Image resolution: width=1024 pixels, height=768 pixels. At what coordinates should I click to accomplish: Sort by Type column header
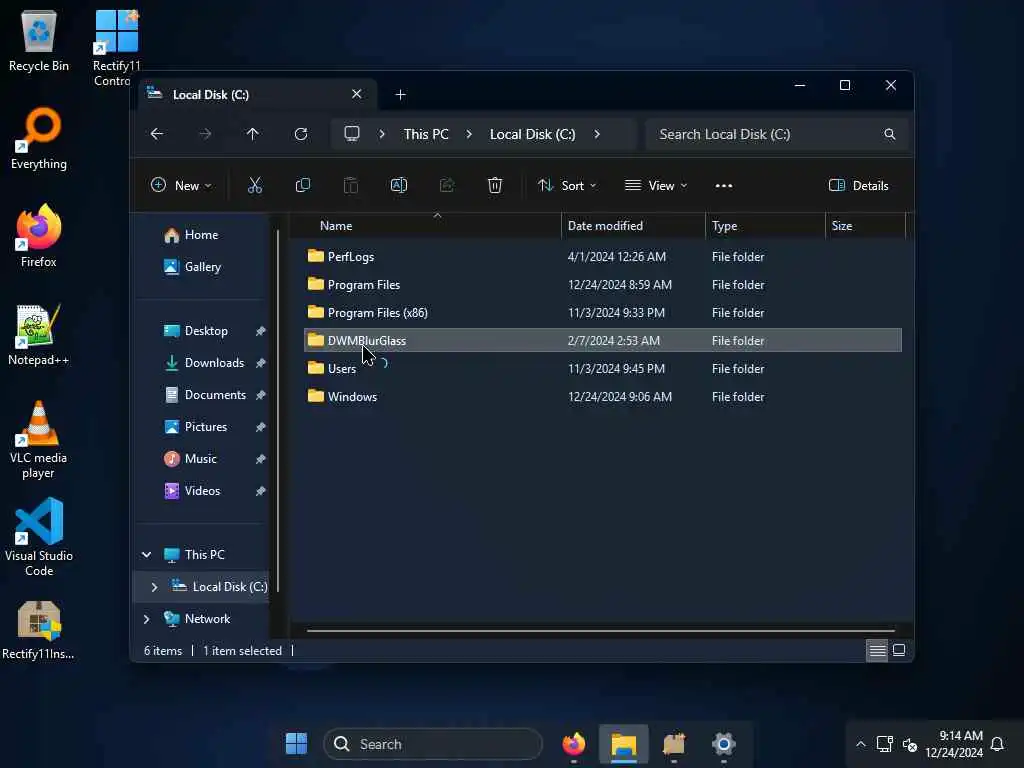(x=765, y=226)
